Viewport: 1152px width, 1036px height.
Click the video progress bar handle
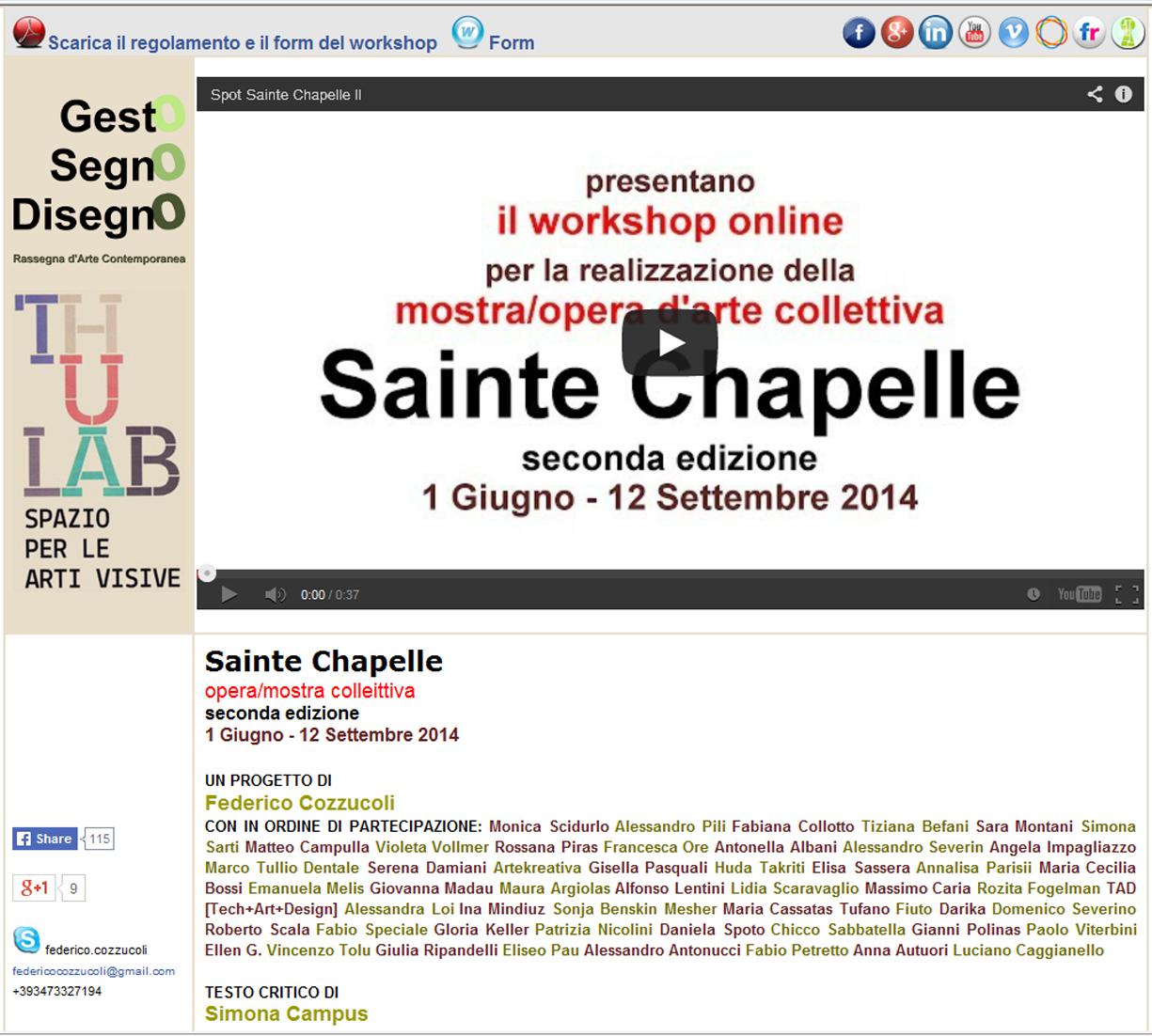pos(207,573)
